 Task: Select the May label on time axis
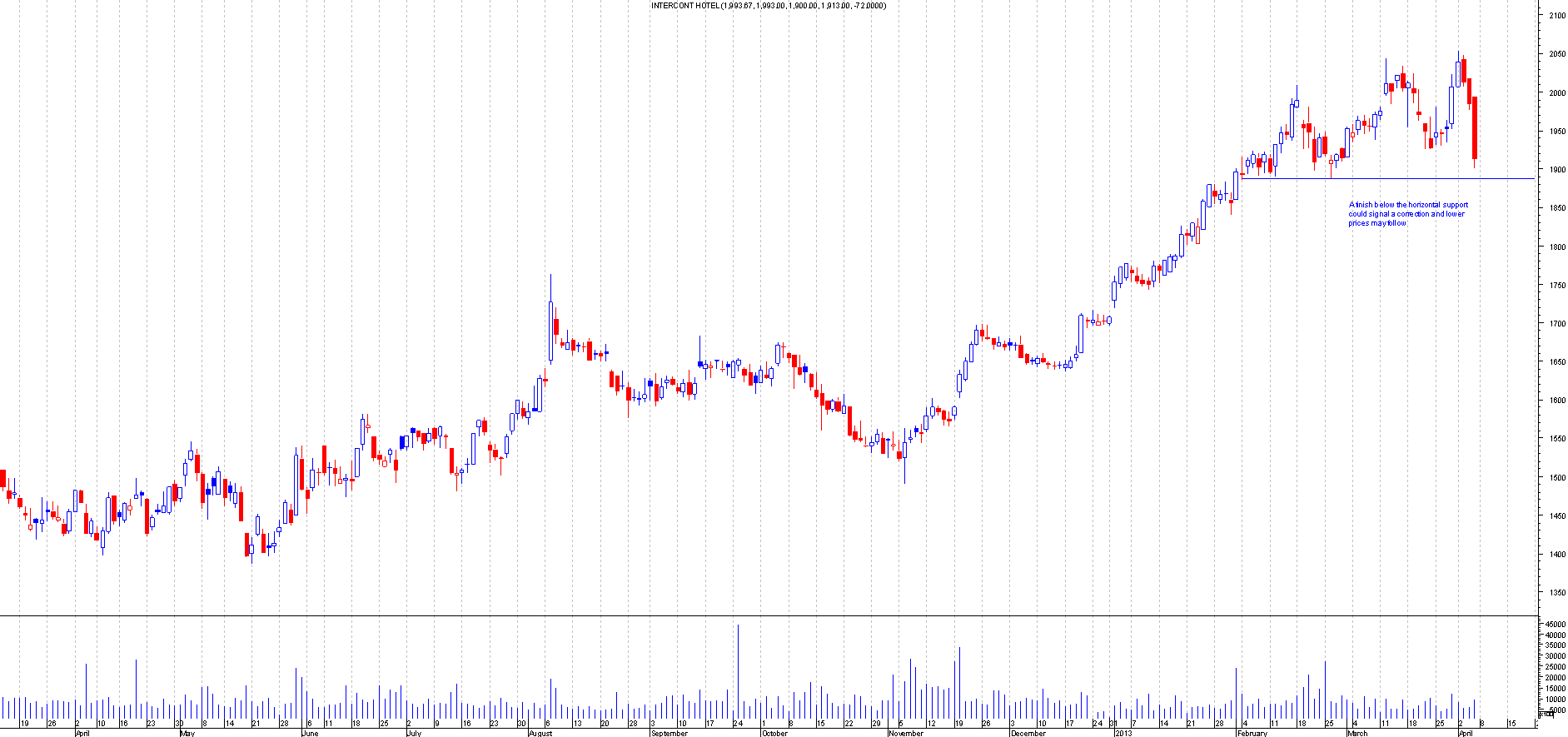[x=187, y=733]
